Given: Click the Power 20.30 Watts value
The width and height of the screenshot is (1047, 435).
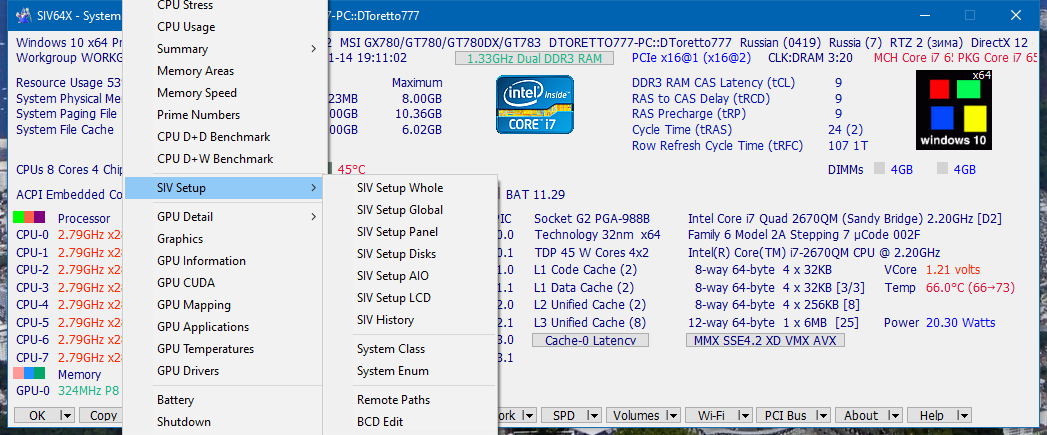Looking at the screenshot, I should point(960,323).
